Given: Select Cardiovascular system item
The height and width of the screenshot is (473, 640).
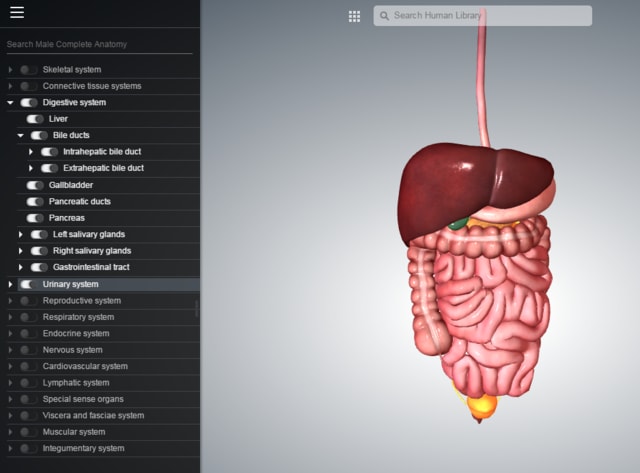Looking at the screenshot, I should point(83,366).
